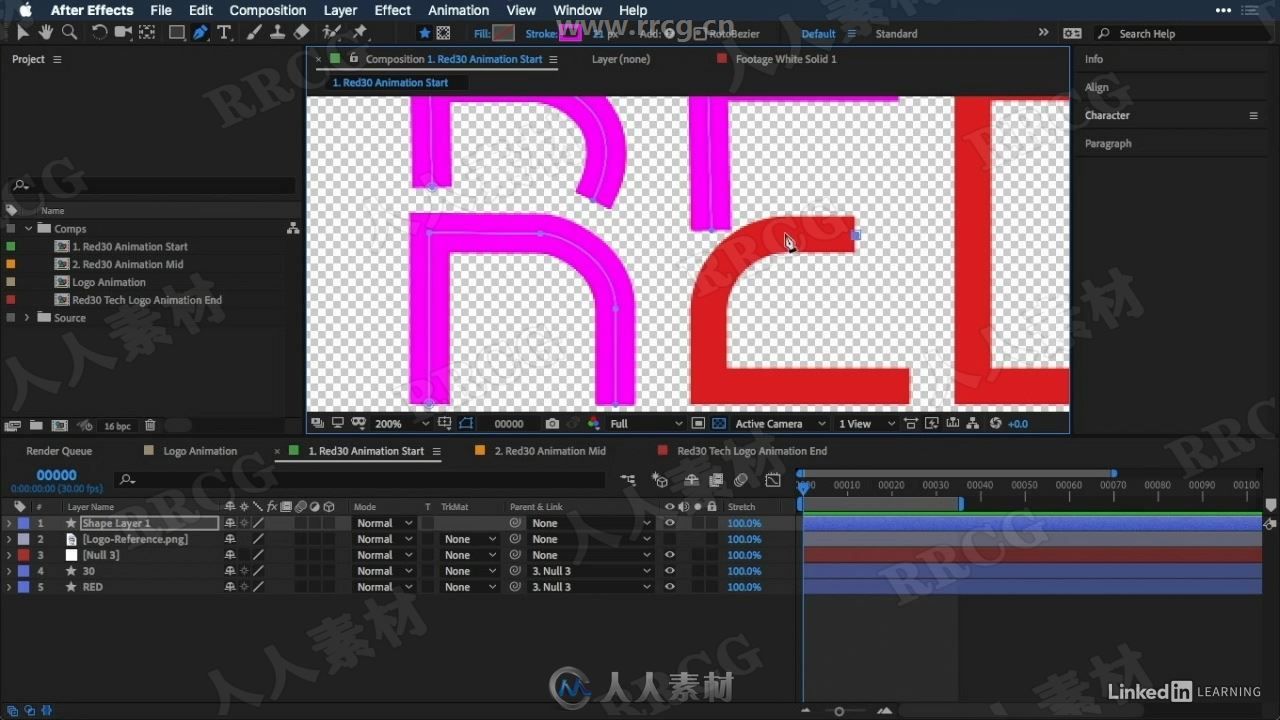
Task: Open the composition flowchart icon in viewer
Action: point(972,424)
